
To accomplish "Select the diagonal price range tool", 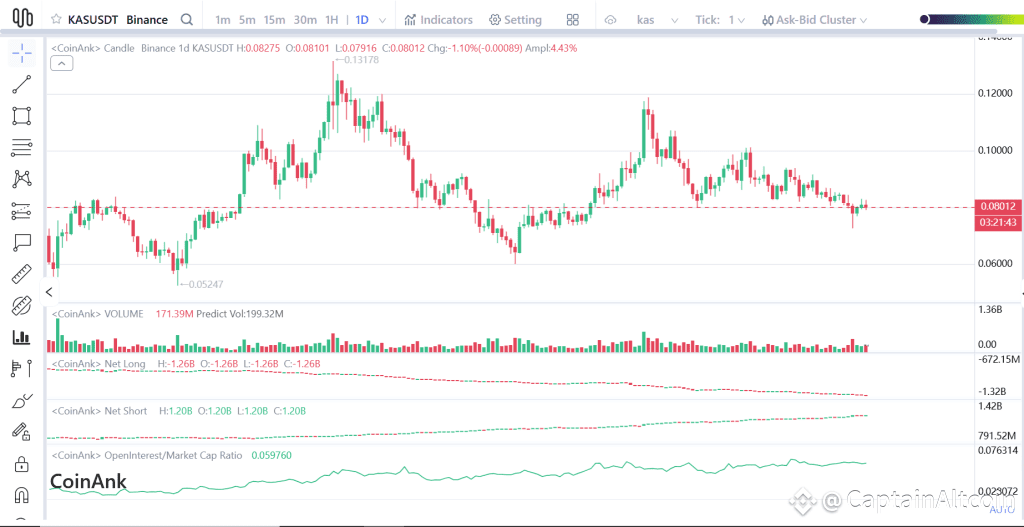I will (22, 306).
